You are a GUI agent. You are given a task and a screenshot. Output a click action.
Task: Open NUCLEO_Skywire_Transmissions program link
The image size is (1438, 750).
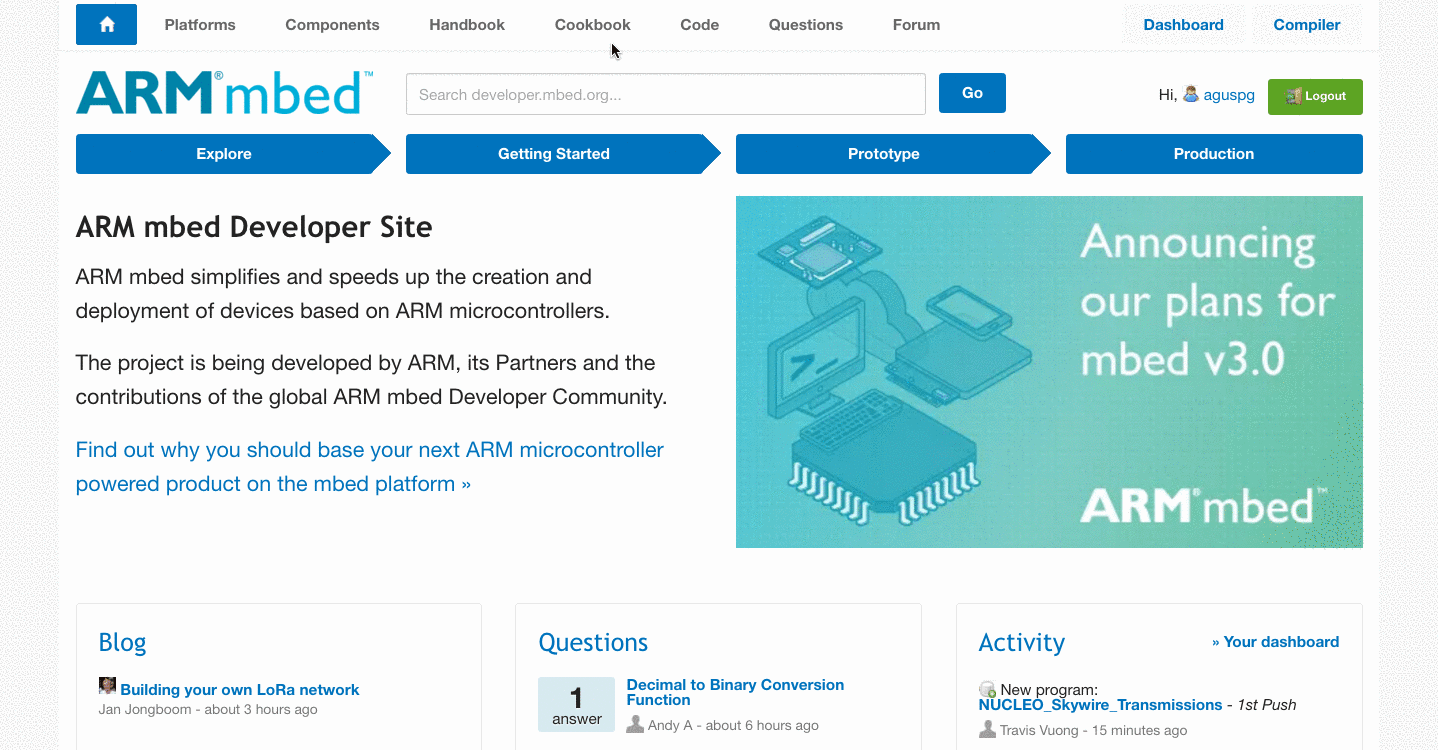pyautogui.click(x=1100, y=705)
